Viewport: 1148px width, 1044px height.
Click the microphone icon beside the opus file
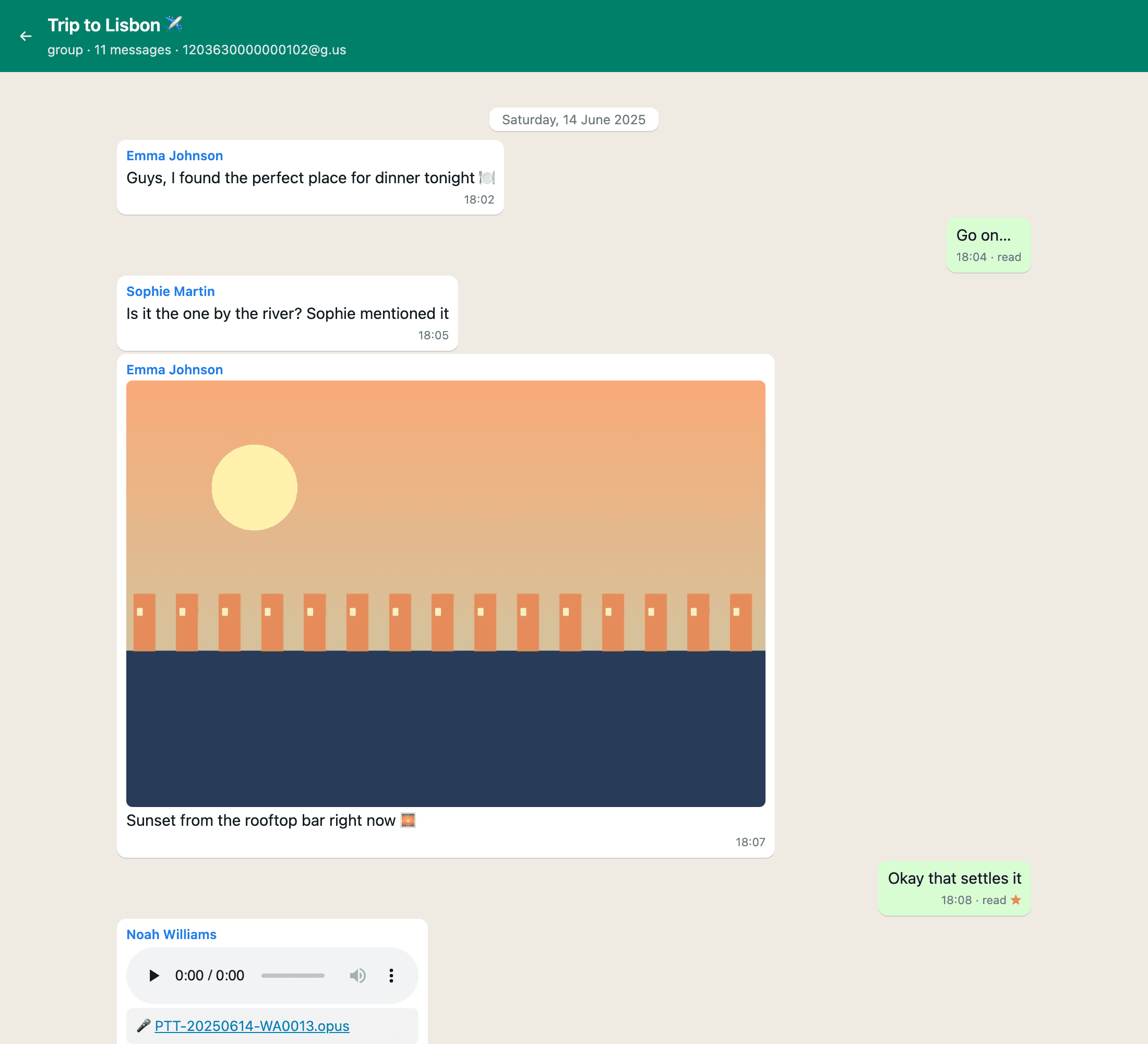click(143, 1026)
